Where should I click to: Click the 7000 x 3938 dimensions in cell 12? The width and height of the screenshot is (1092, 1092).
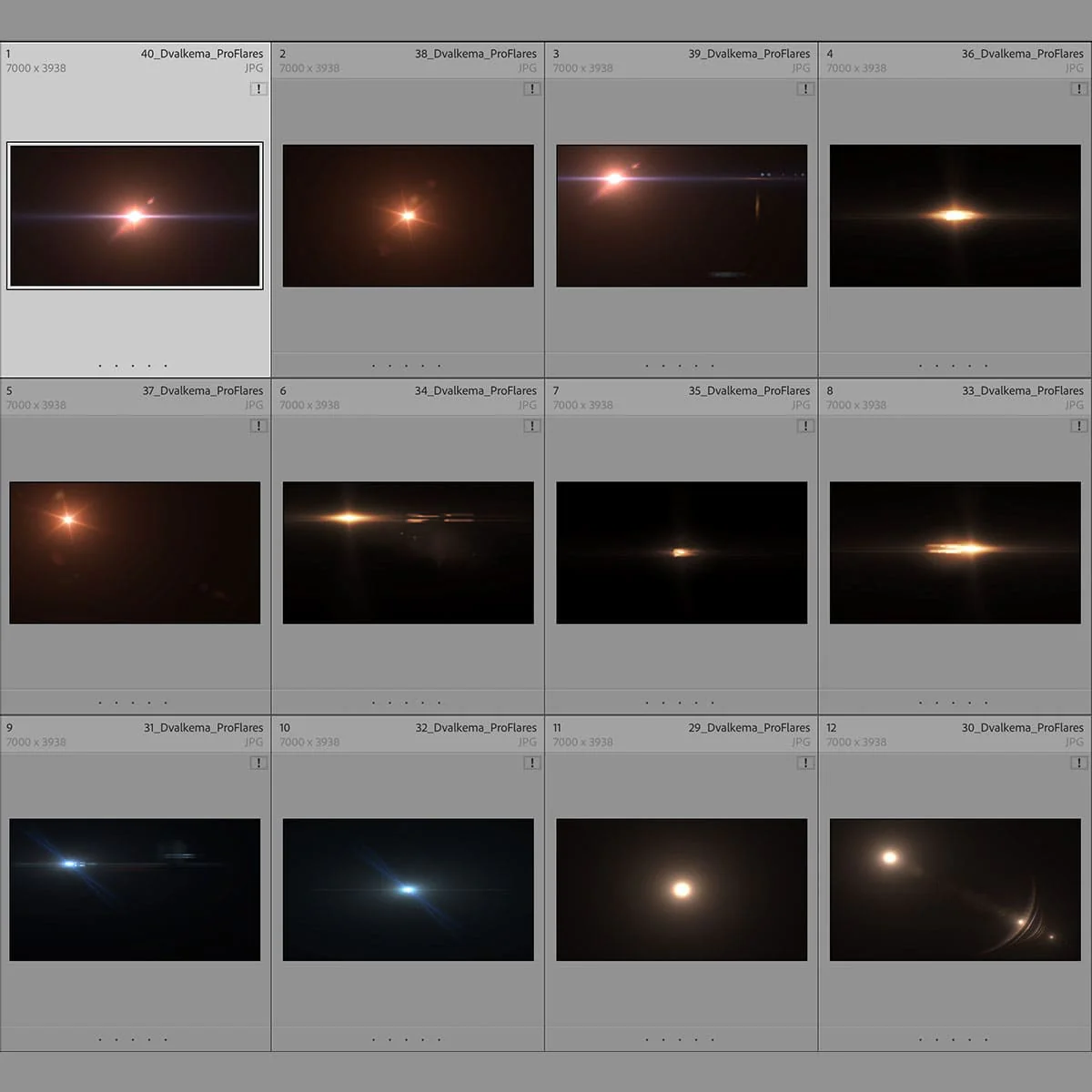[x=856, y=742]
